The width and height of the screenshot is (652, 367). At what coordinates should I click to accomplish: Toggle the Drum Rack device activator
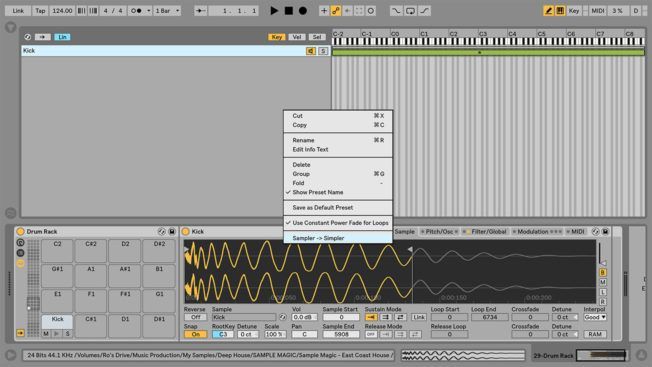(x=20, y=232)
